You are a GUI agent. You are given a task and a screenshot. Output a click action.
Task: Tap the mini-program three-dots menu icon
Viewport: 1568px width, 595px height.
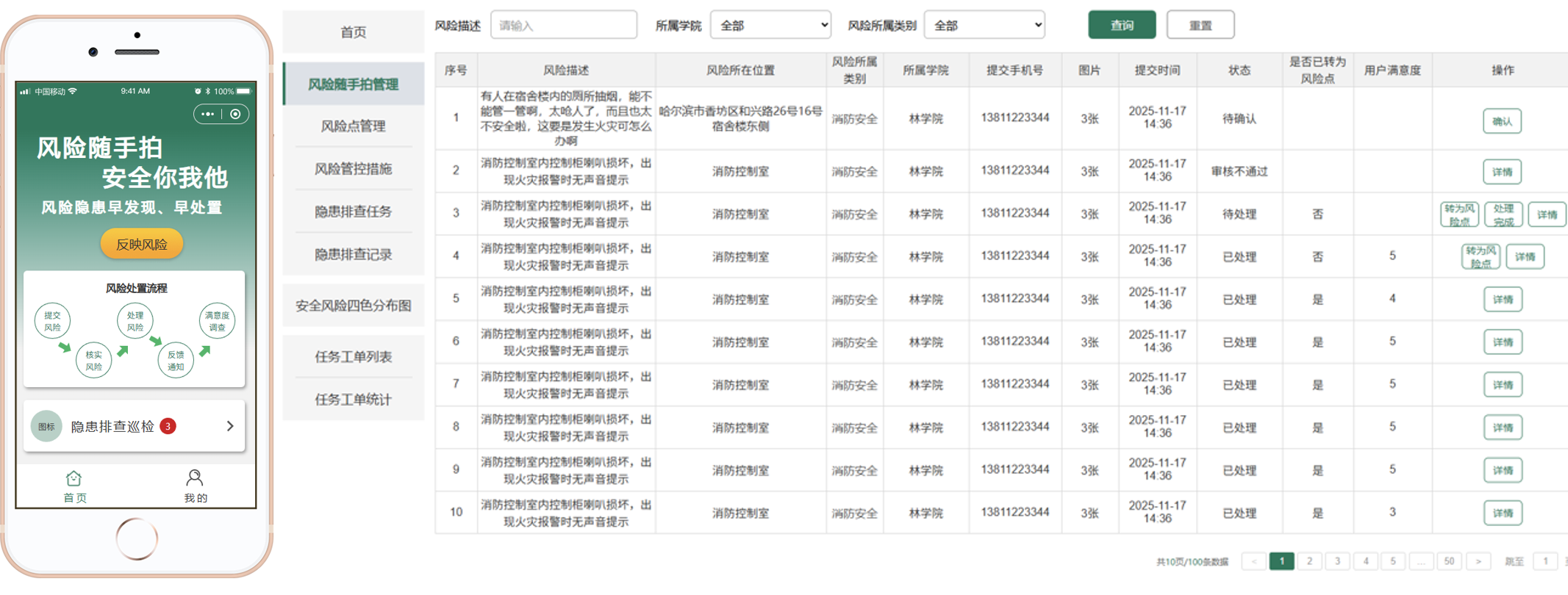click(x=208, y=114)
